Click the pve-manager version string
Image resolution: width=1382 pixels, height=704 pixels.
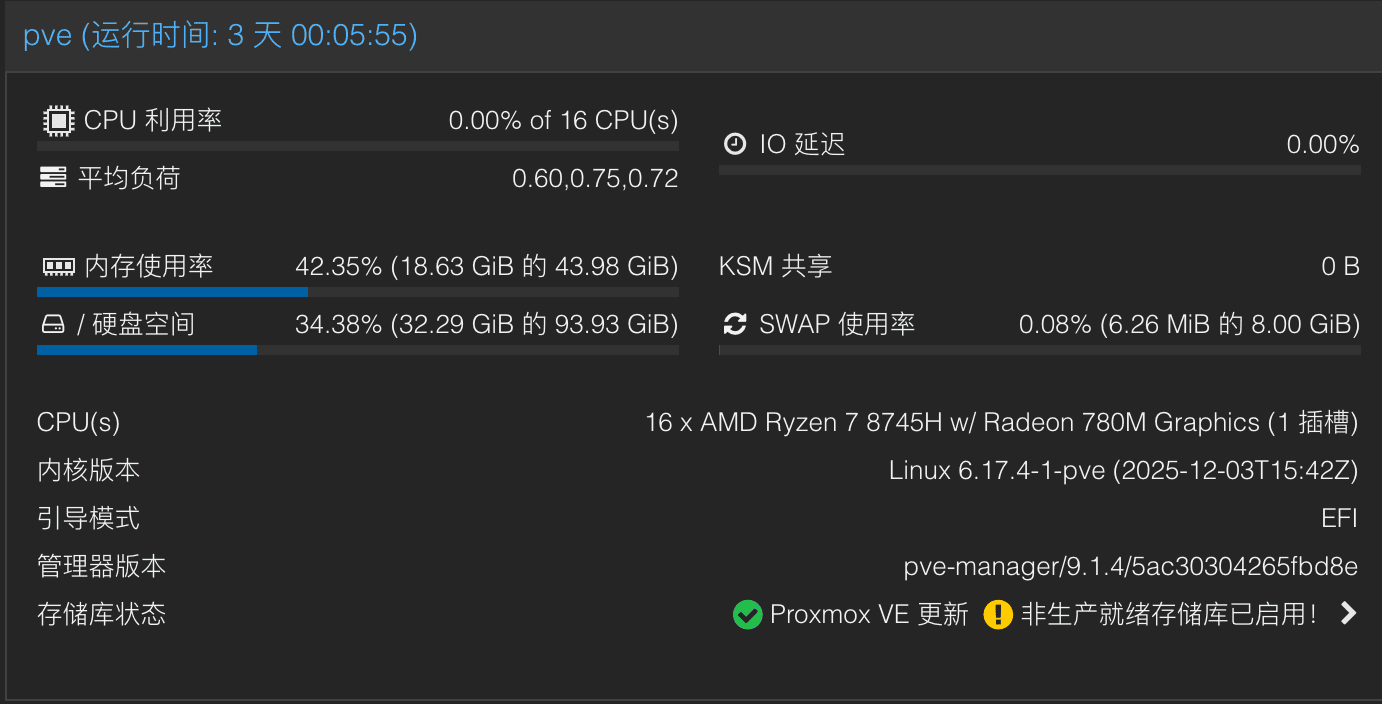[1130, 567]
